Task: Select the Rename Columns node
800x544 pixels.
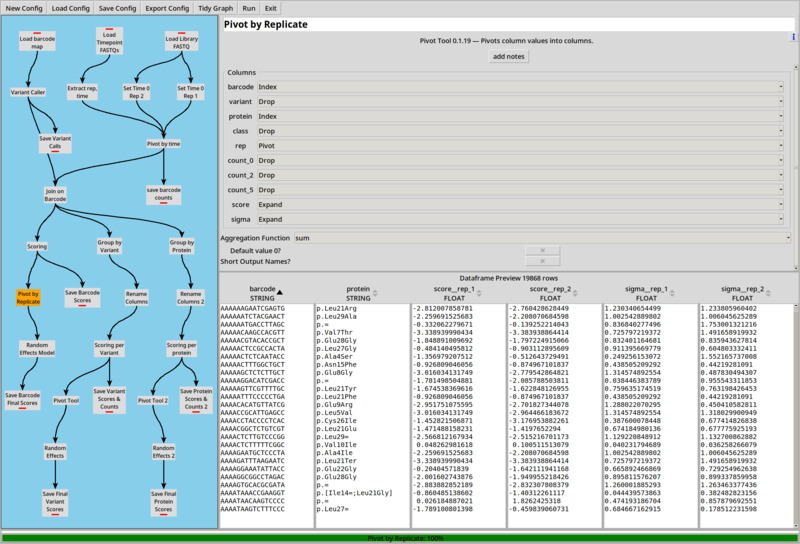Action: click(136, 298)
